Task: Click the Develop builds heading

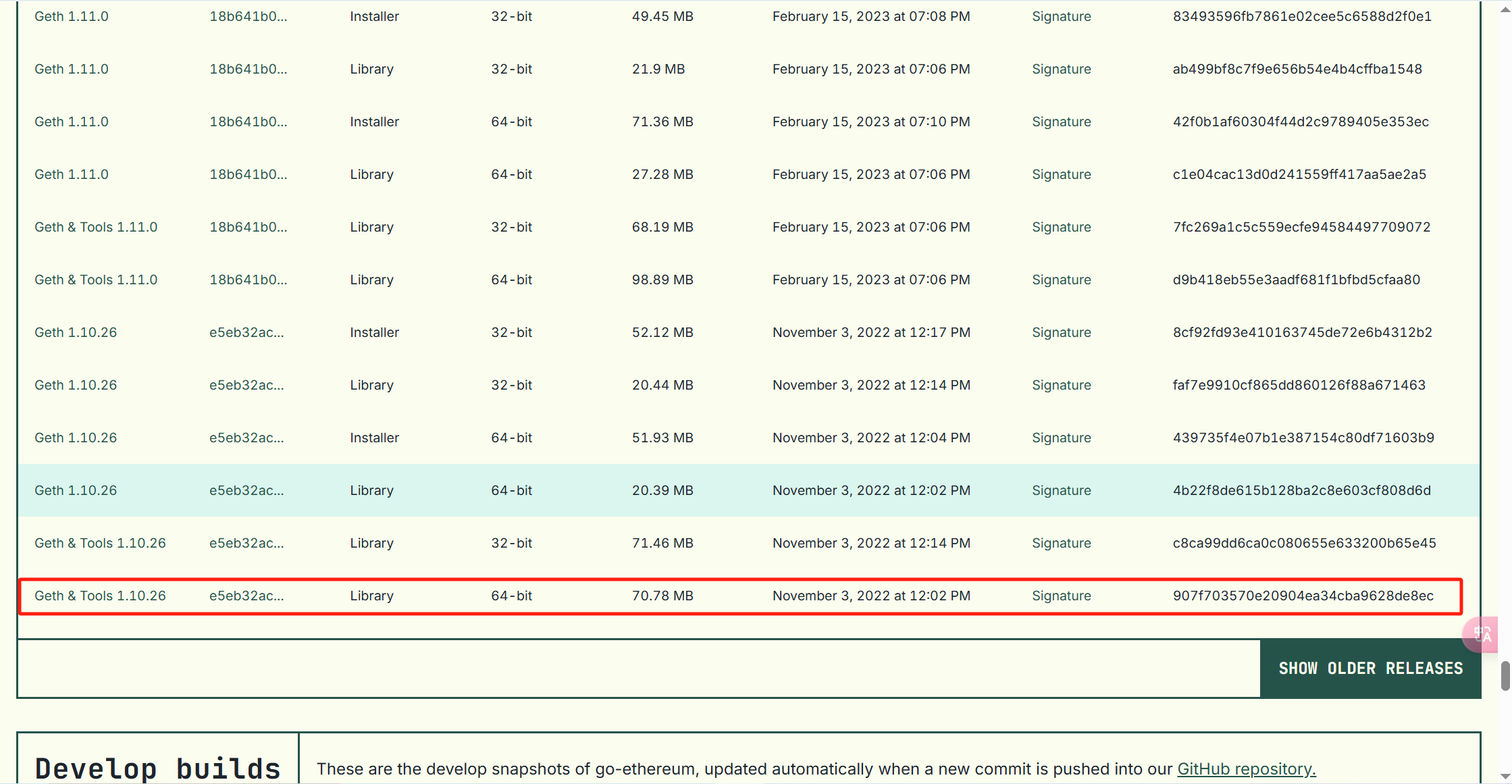Action: (158, 769)
